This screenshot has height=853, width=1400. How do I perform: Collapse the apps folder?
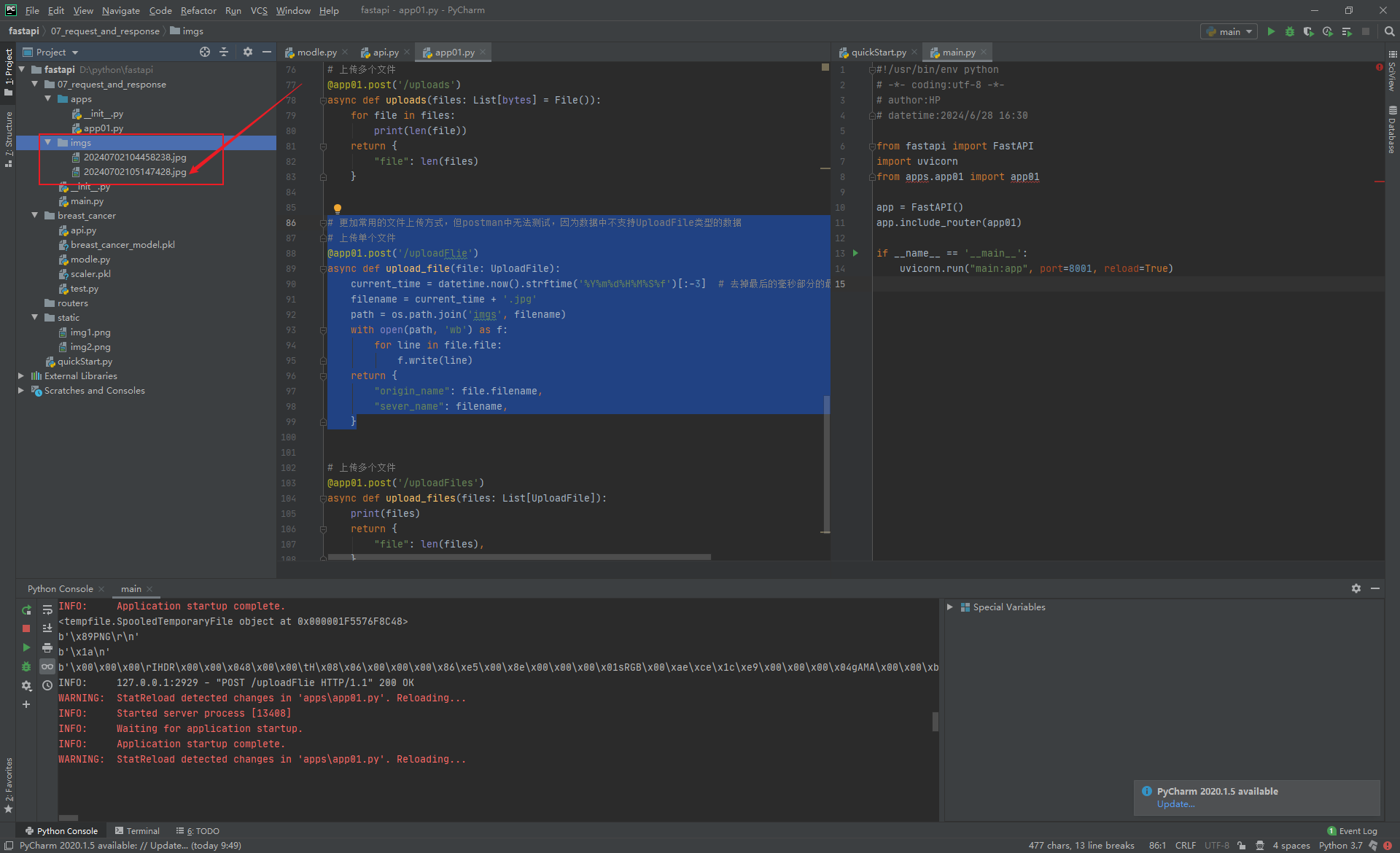(x=47, y=98)
